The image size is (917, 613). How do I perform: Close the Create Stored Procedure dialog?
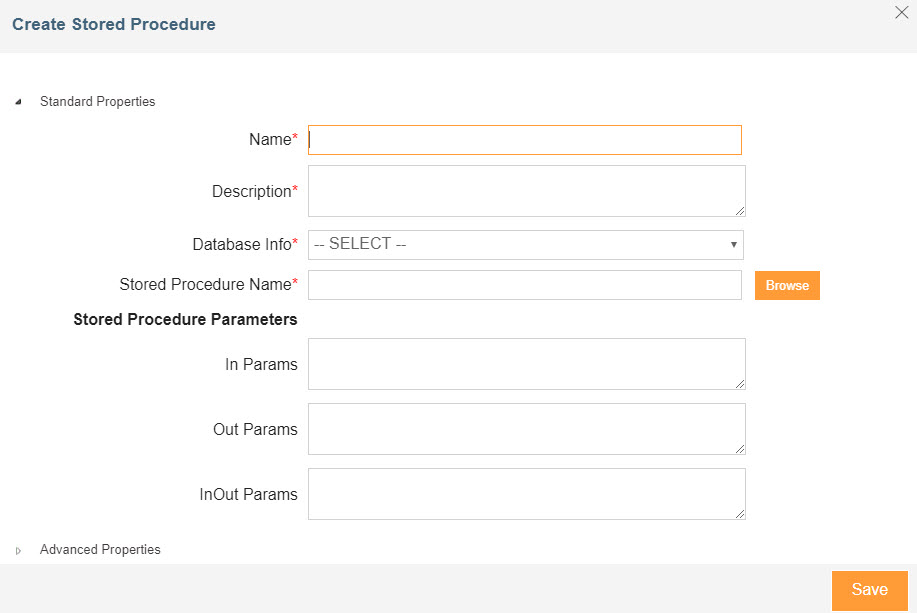[x=900, y=13]
